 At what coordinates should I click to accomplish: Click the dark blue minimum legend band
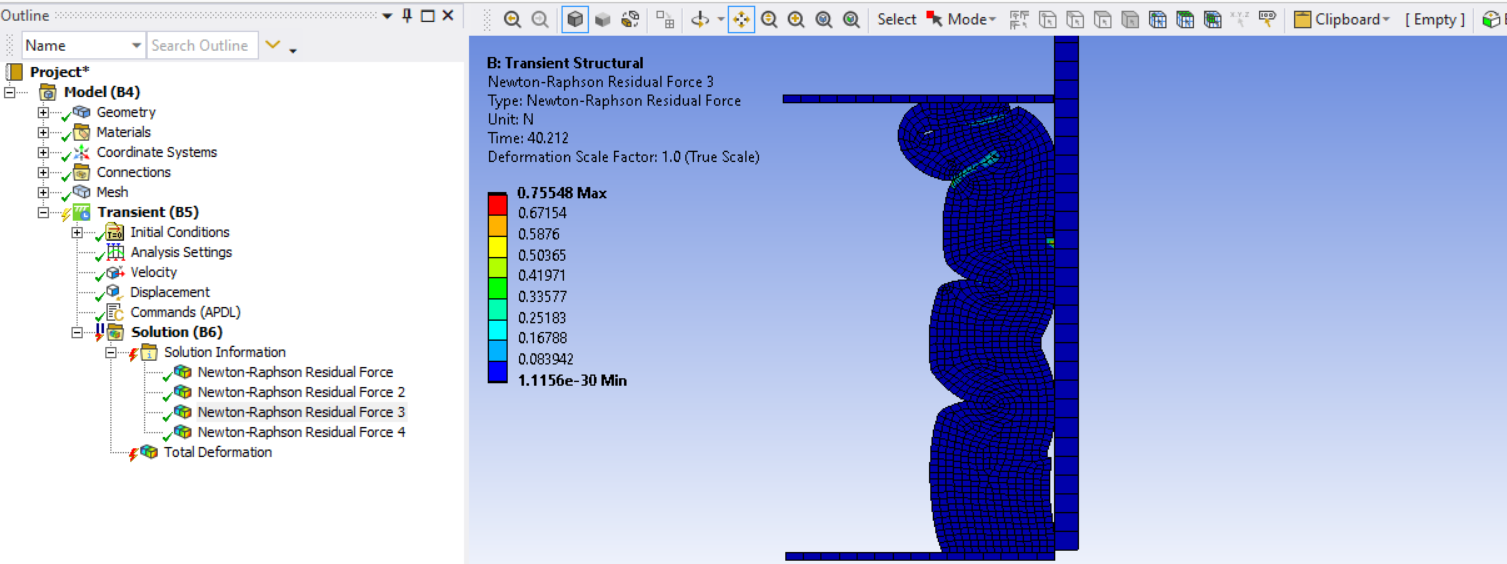(x=498, y=371)
